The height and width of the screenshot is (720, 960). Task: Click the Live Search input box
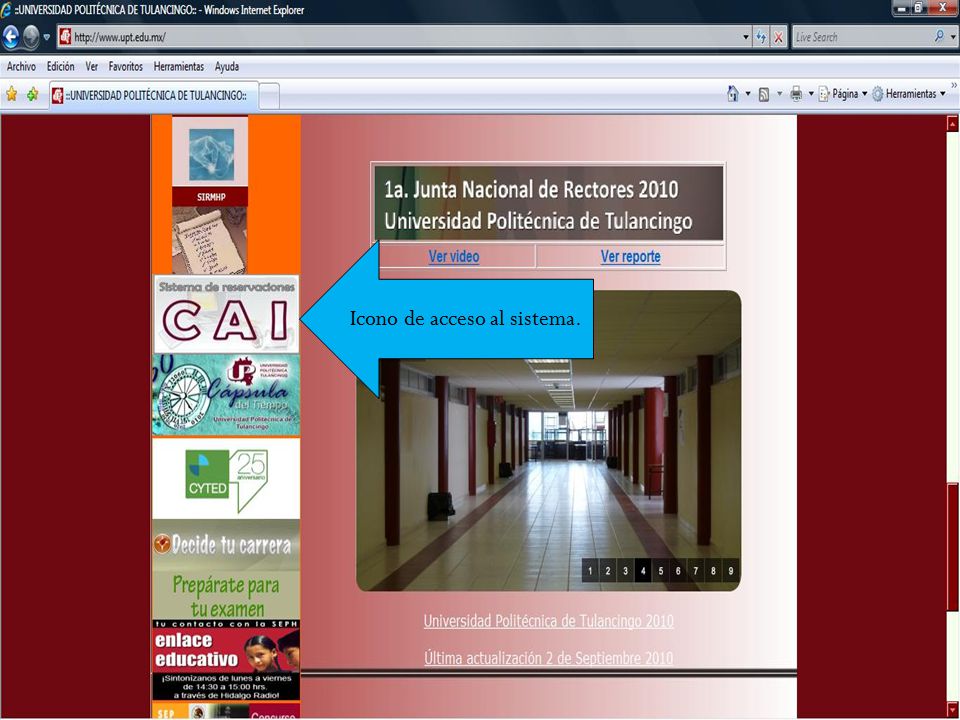[861, 37]
